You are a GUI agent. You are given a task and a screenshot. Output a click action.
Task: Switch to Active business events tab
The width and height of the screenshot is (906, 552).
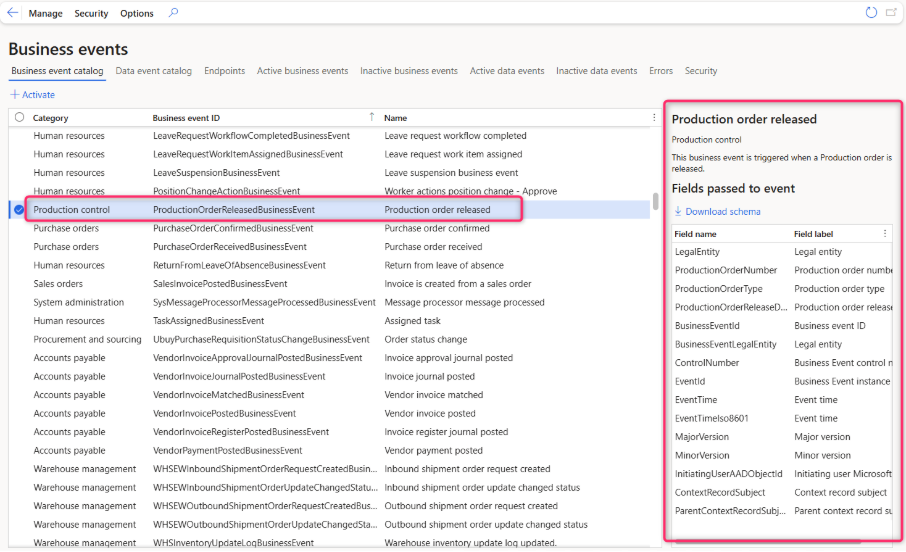[x=302, y=71]
